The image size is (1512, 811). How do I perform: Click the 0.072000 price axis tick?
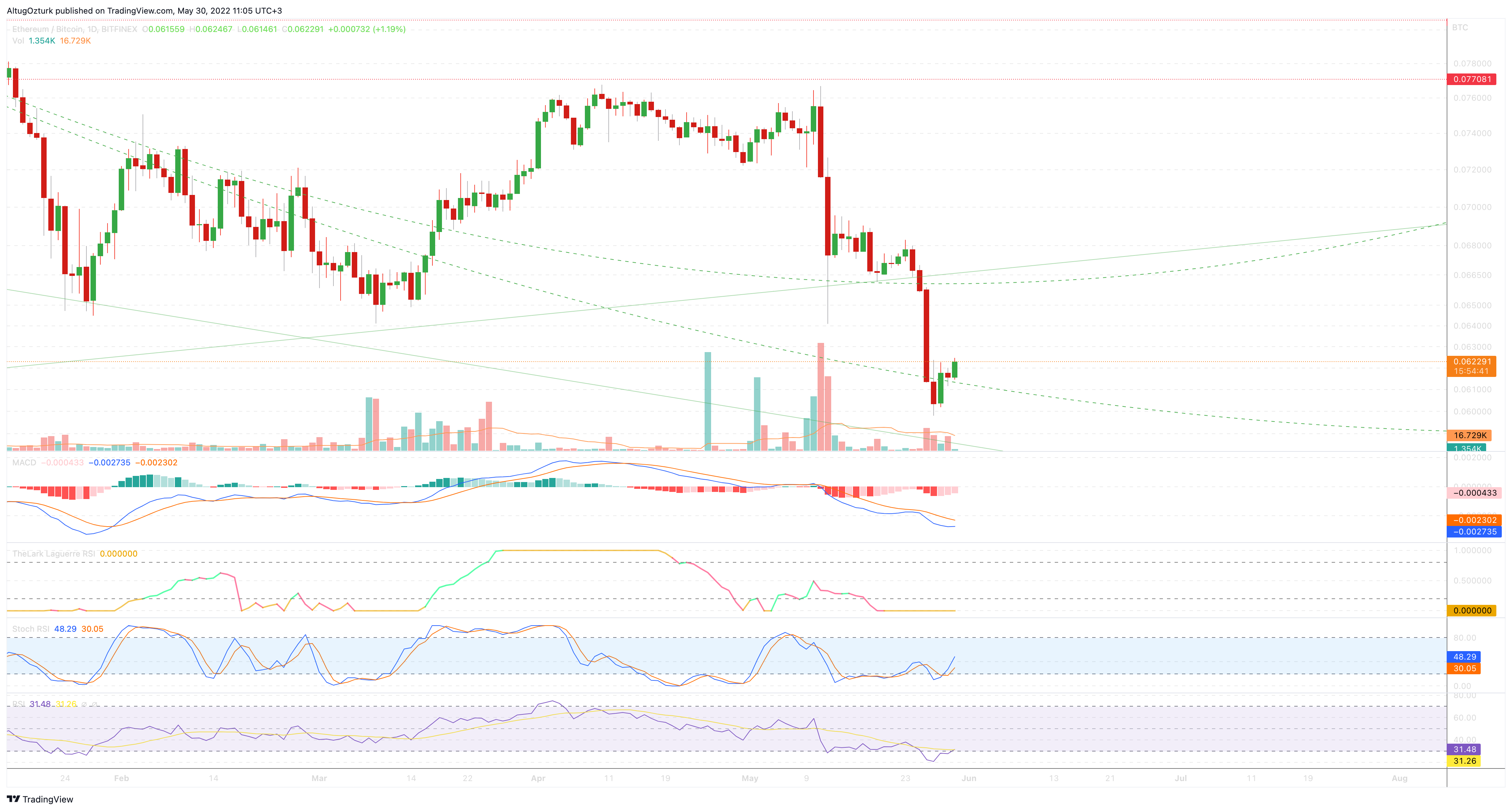1472,170
